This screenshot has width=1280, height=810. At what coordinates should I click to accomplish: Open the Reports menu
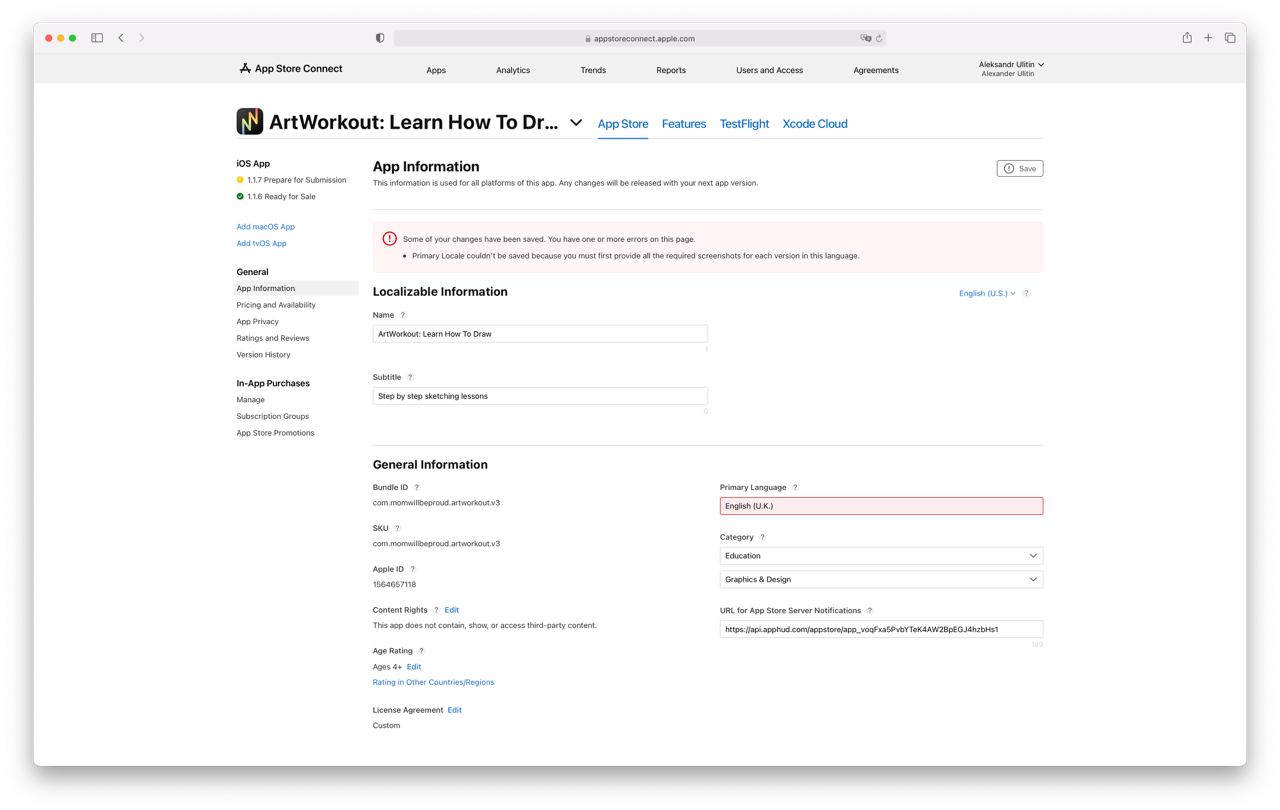point(671,70)
